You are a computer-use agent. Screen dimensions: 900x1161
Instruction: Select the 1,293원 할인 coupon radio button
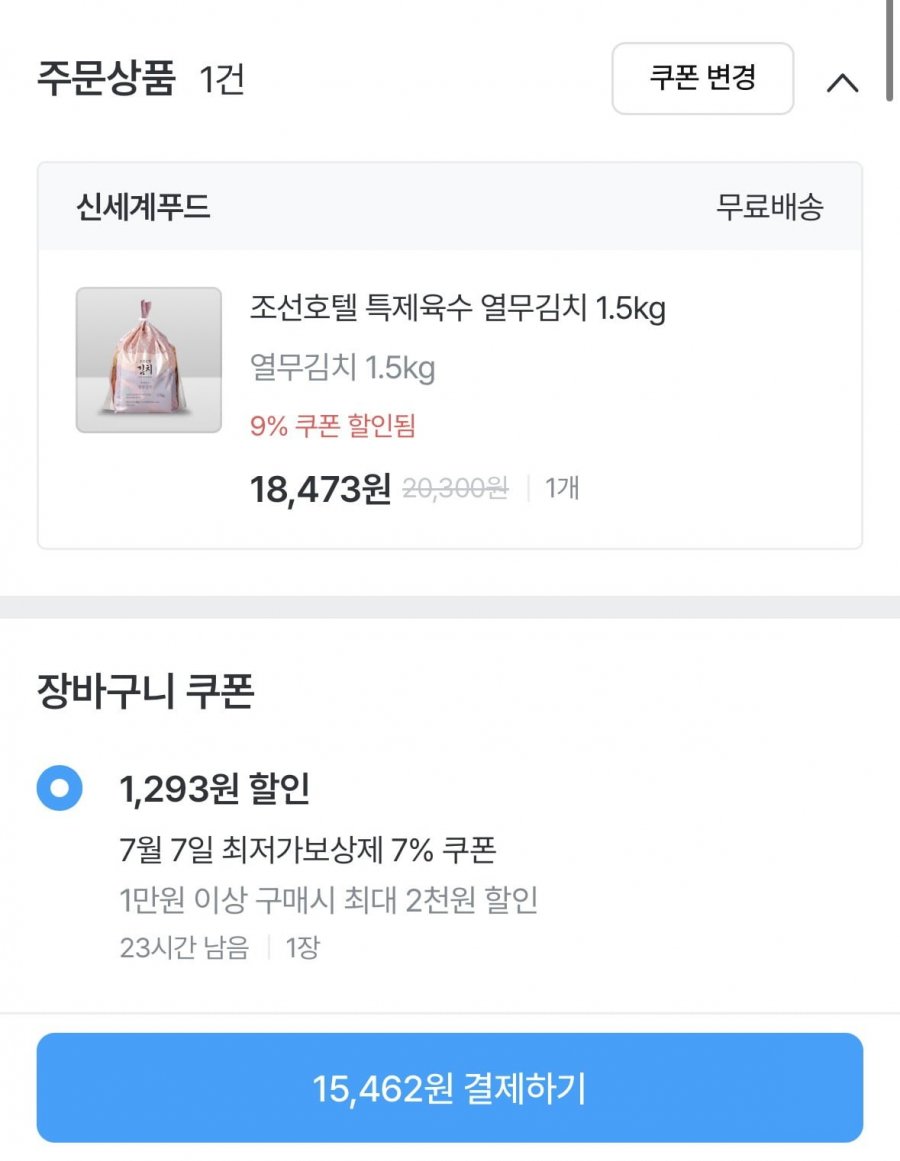click(59, 787)
